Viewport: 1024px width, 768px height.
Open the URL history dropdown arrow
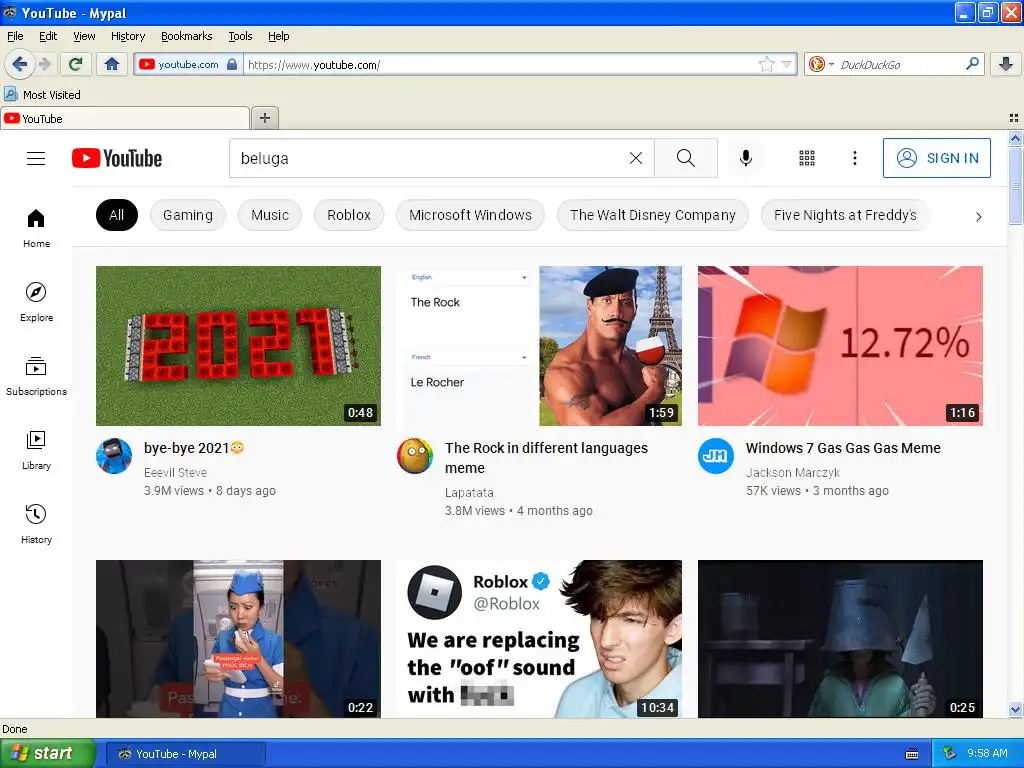click(786, 64)
